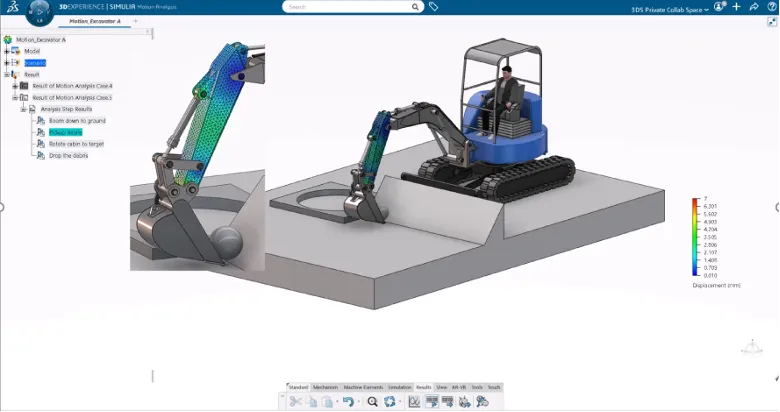Click the magnifier zoom icon in the toolbar
This screenshot has width=780, height=412.
click(372, 401)
